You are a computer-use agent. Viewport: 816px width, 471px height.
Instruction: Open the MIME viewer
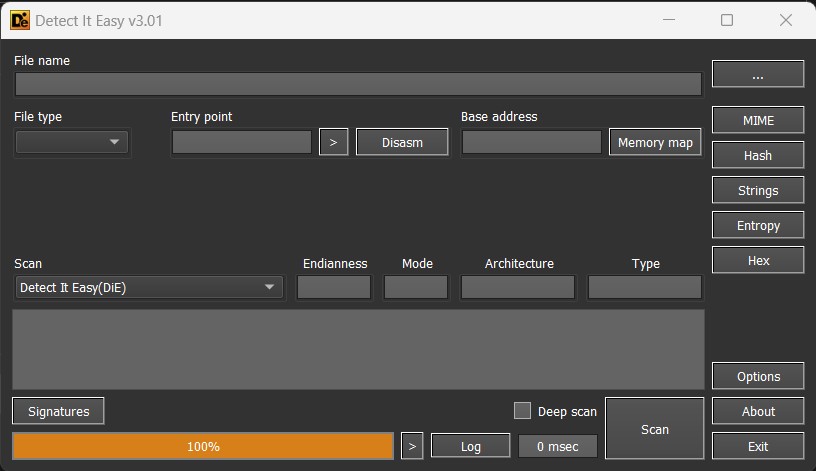[757, 120]
